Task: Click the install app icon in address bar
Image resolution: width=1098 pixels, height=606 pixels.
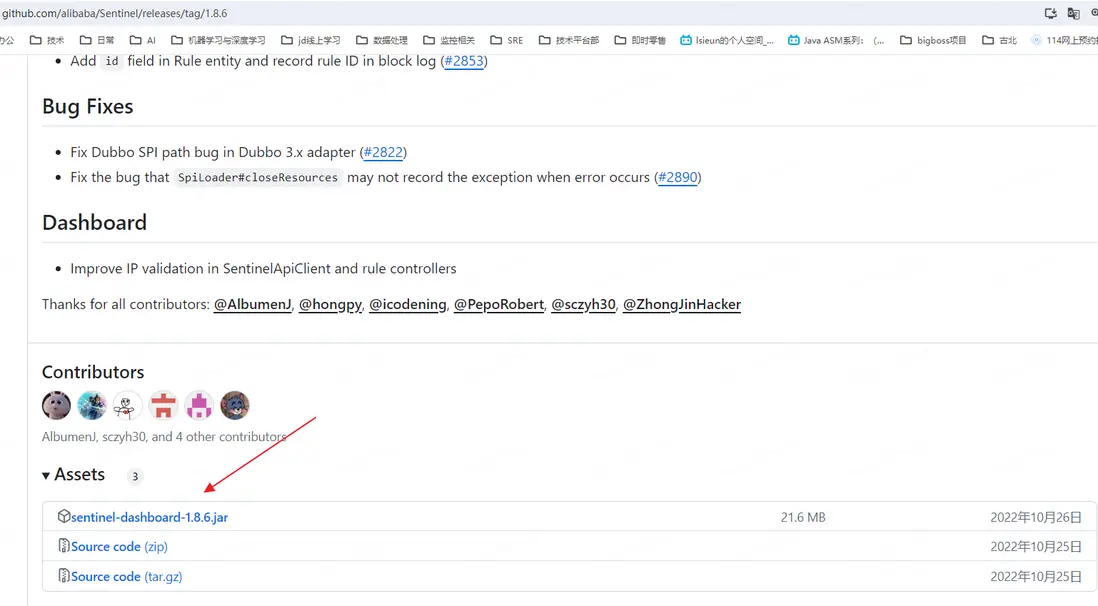Action: pos(1050,13)
